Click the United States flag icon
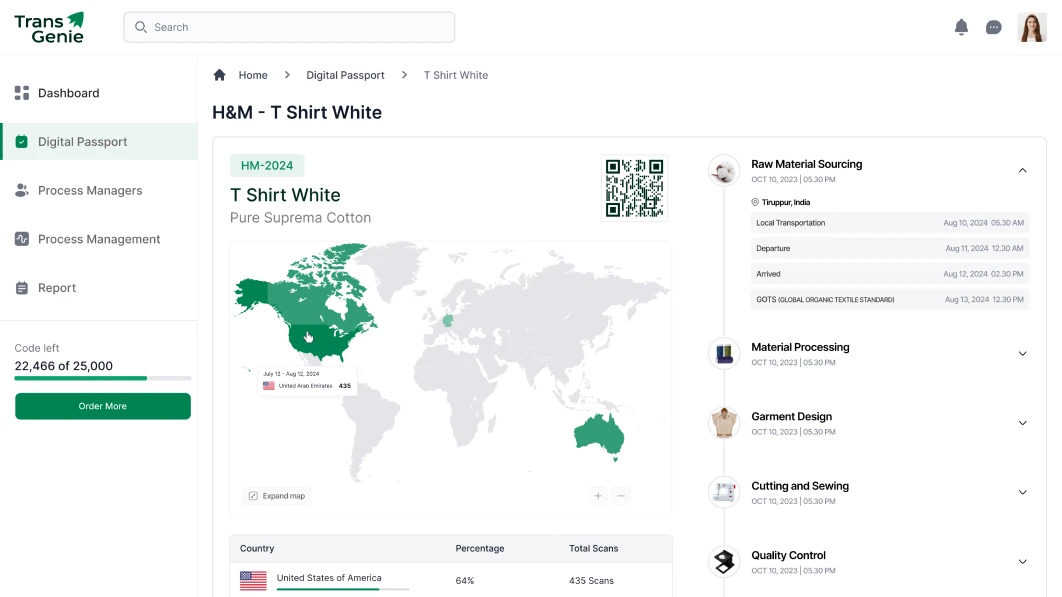Viewport: 1062px width, 597px height. (253, 581)
